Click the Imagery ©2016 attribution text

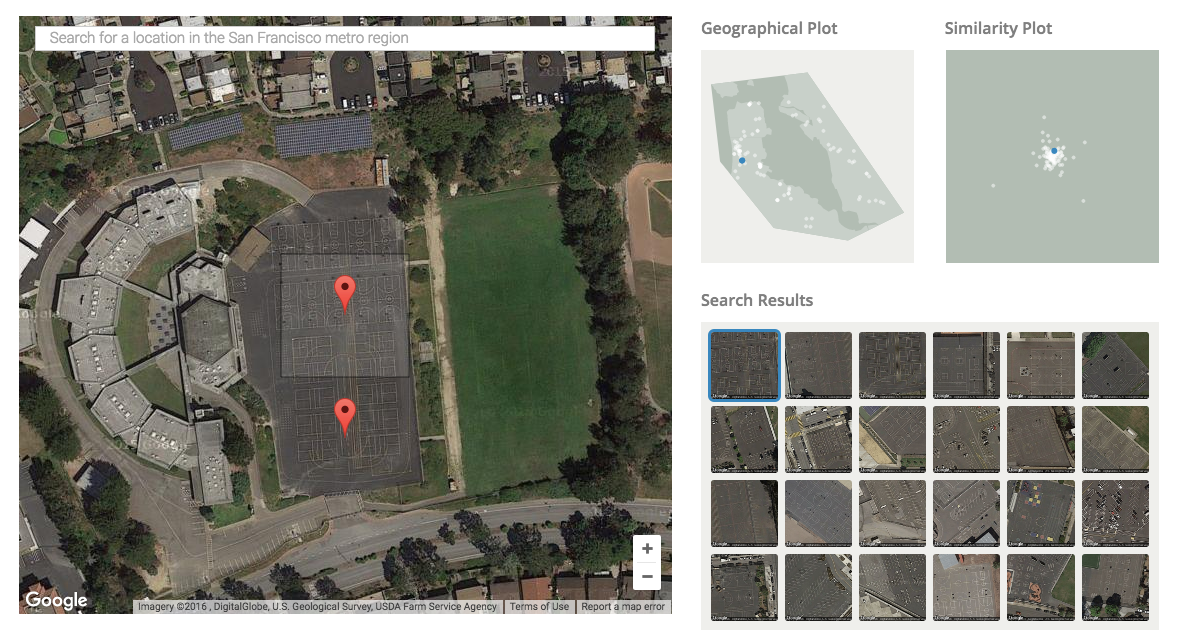click(317, 607)
